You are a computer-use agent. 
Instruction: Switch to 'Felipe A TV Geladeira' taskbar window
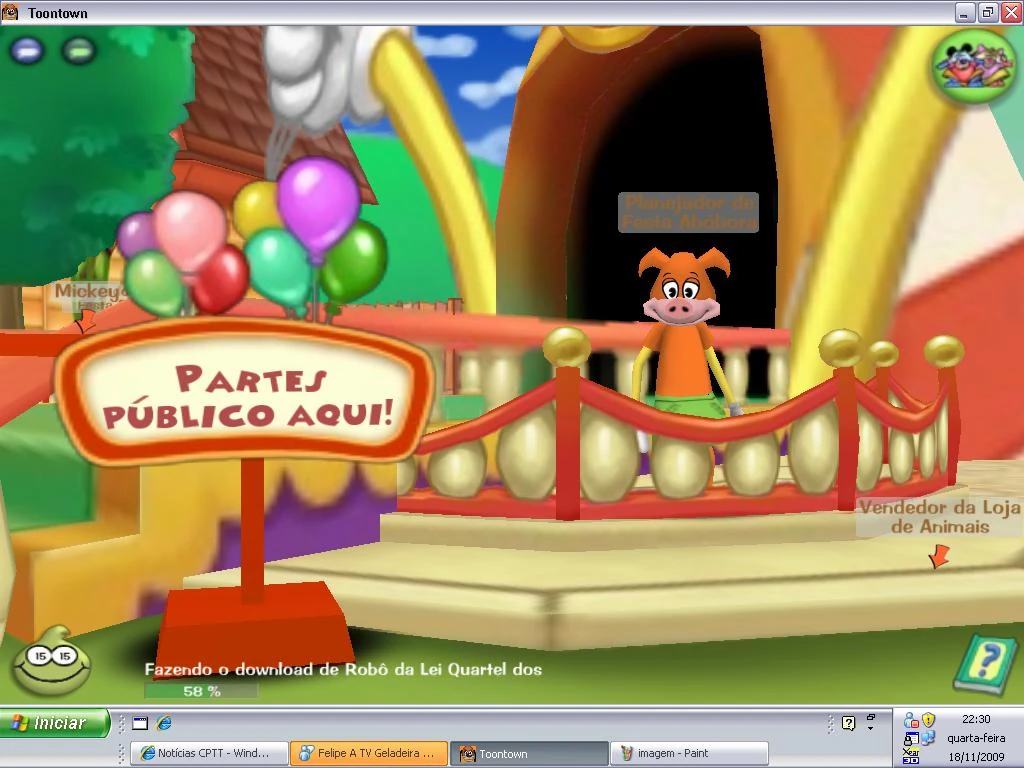coord(369,753)
